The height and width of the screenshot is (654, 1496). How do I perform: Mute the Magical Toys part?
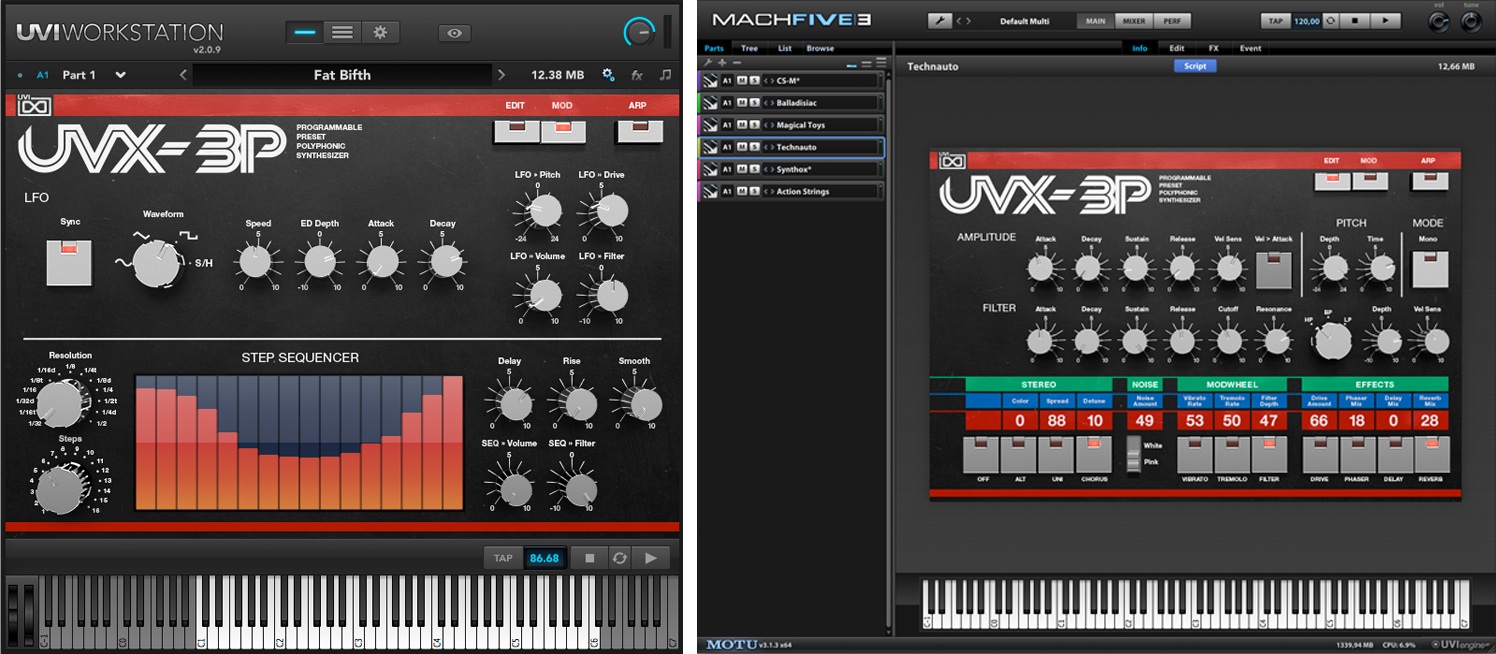tap(742, 125)
